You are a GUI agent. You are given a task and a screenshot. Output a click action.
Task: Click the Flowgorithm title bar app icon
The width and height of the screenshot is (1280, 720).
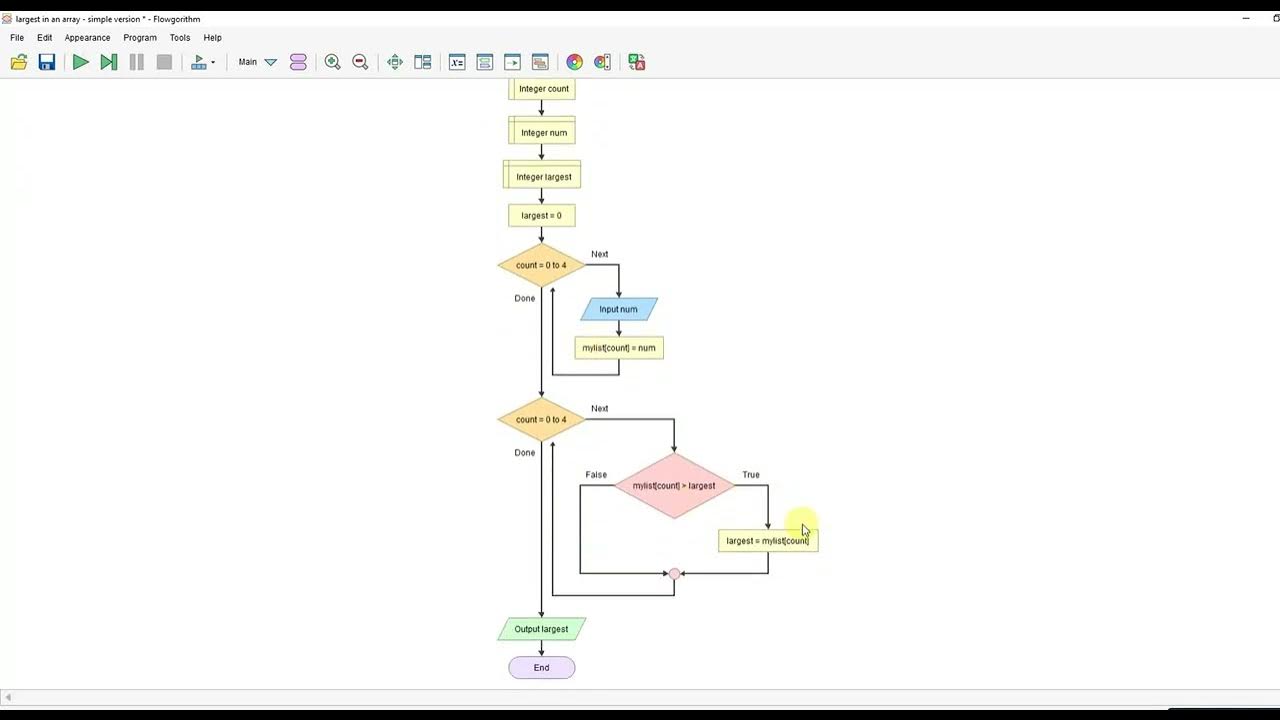(7, 19)
